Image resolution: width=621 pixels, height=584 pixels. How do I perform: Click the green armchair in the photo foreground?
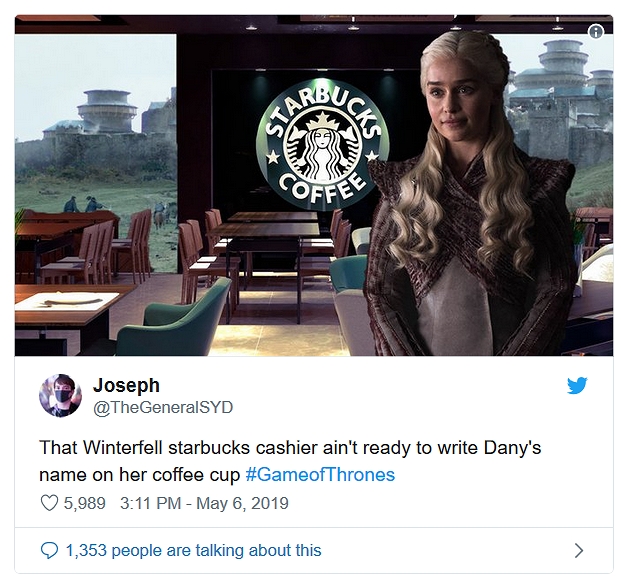174,319
